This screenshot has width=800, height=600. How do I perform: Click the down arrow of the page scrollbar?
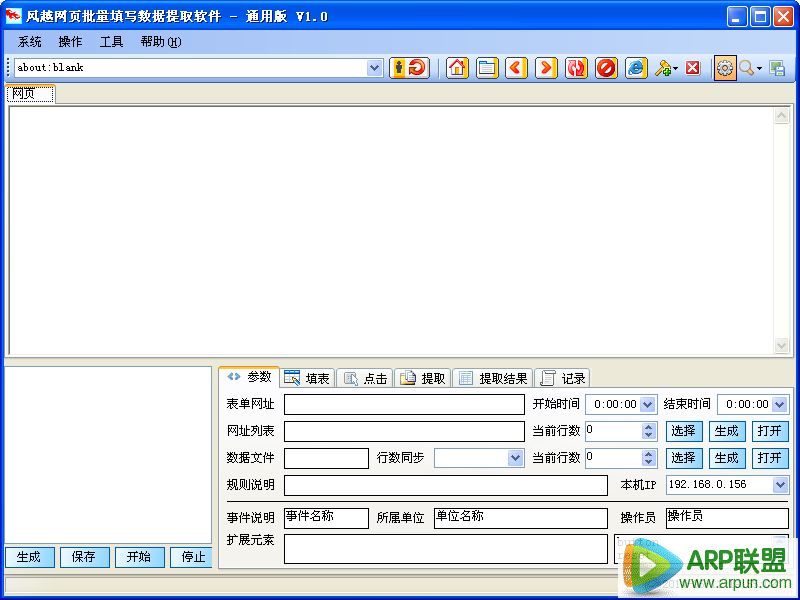pyautogui.click(x=782, y=346)
